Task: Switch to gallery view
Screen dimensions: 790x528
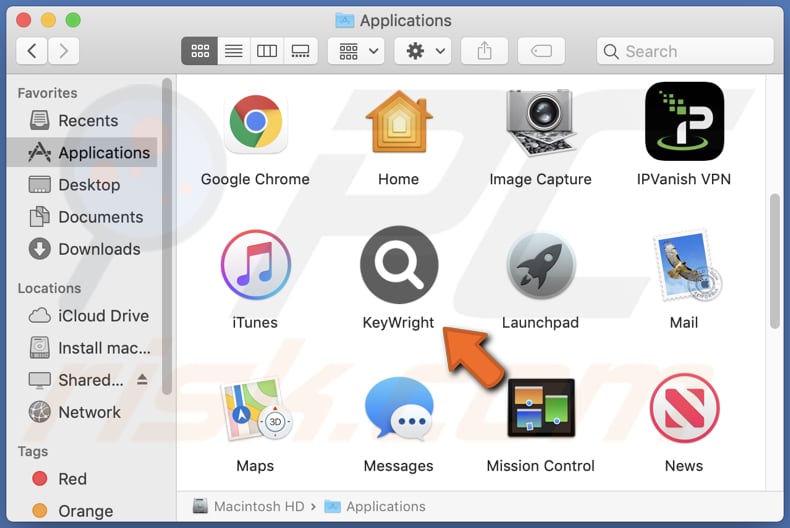Action: coord(301,51)
